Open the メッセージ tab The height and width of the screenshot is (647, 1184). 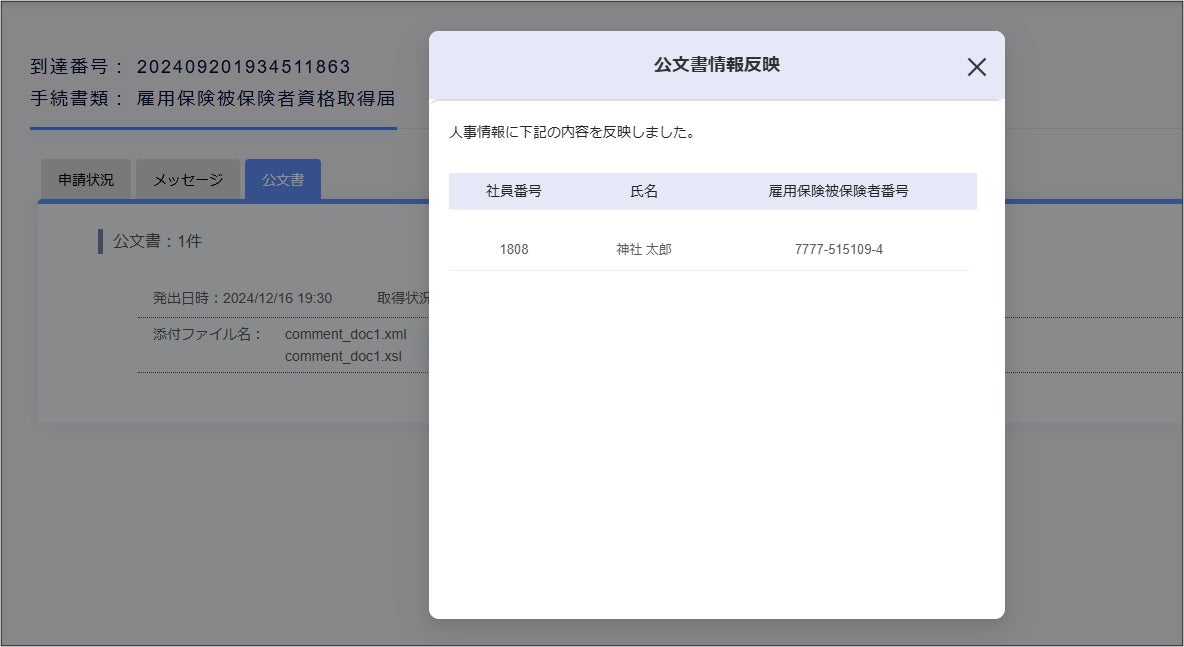click(x=188, y=180)
